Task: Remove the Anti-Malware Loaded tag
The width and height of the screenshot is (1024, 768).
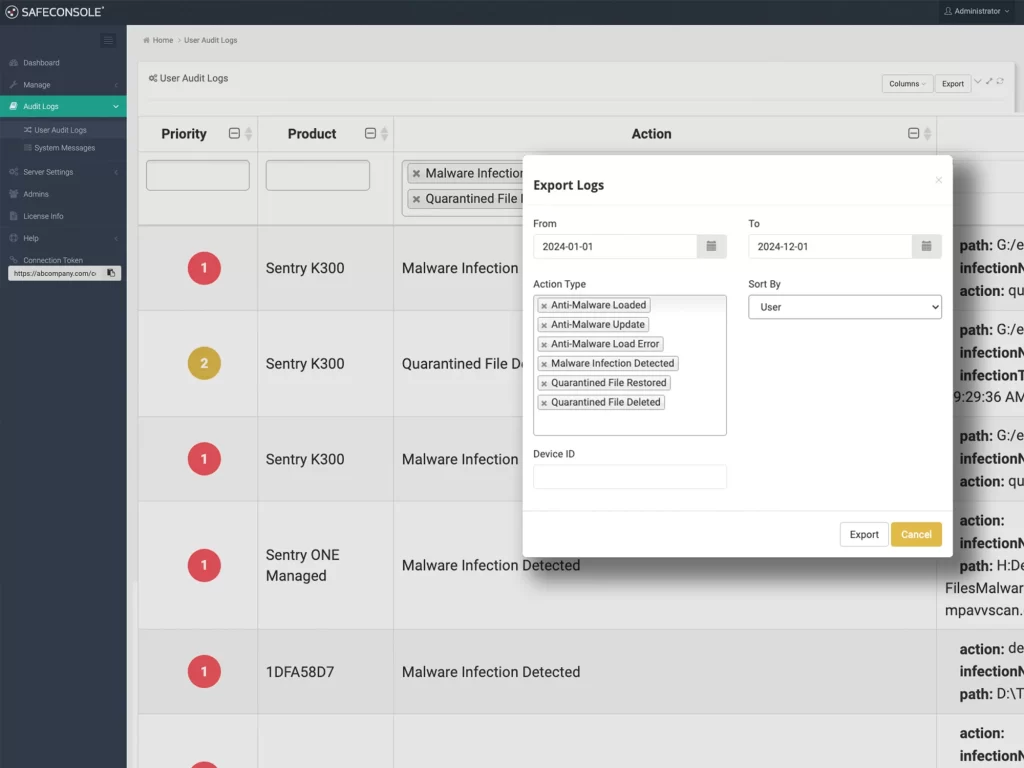Action: [x=544, y=306]
